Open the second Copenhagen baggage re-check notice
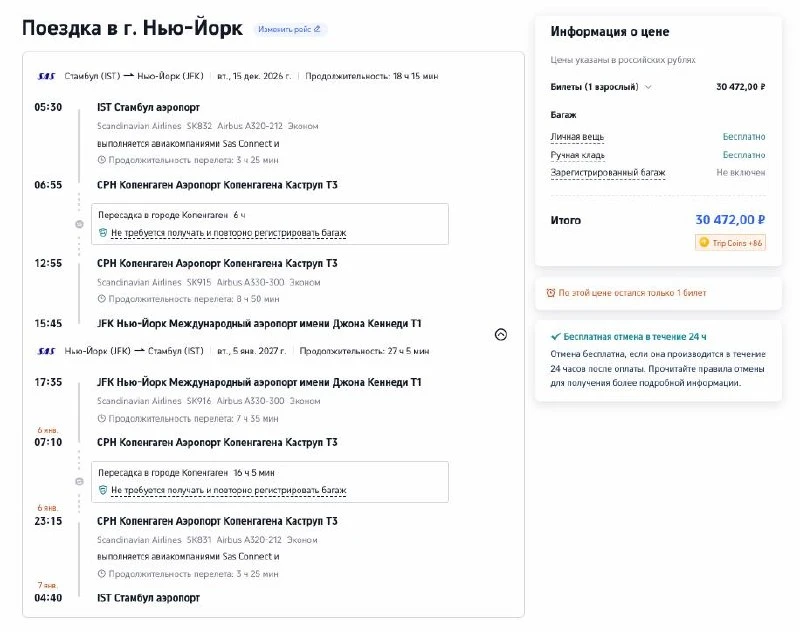The image size is (800, 632). pos(229,490)
